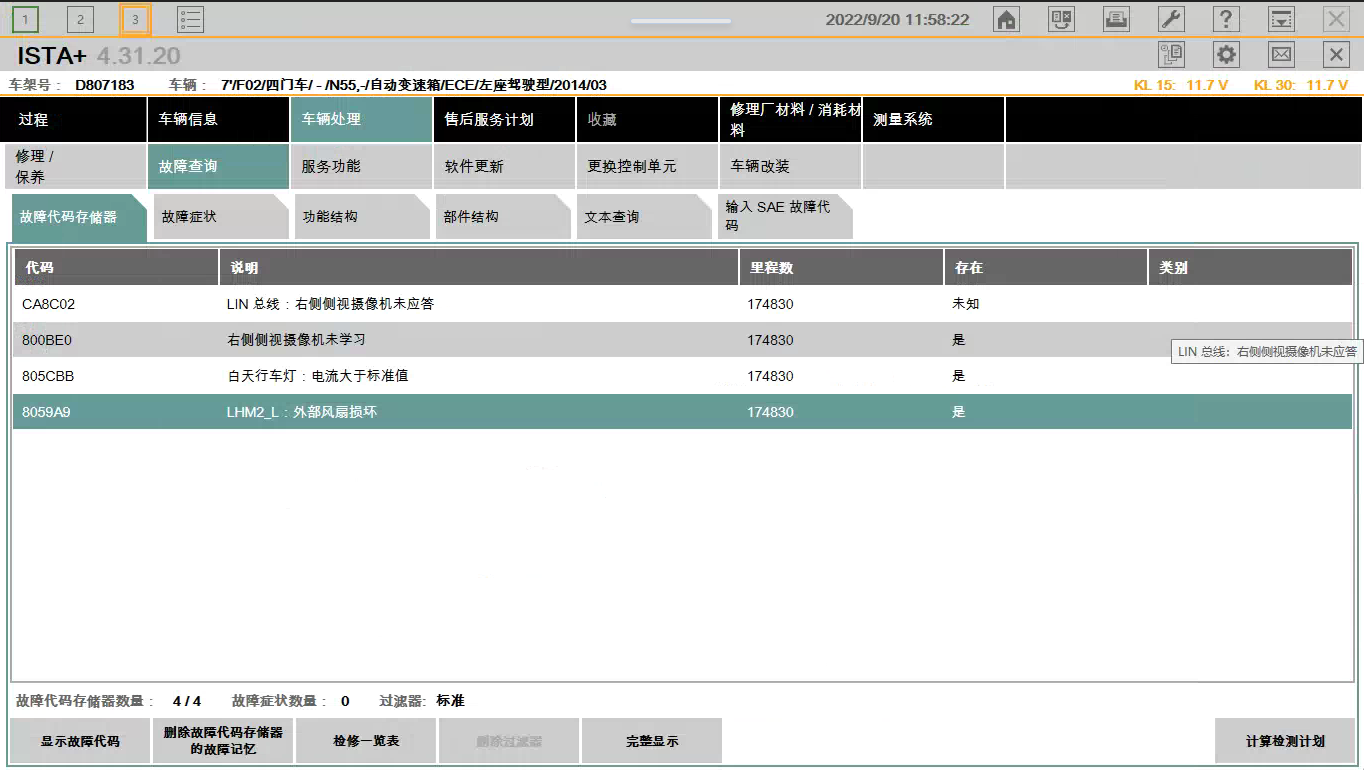Viewport: 1364px width, 770px height.
Task: Click 删除故障代码存储器的故障记忆 button
Action: click(x=223, y=741)
